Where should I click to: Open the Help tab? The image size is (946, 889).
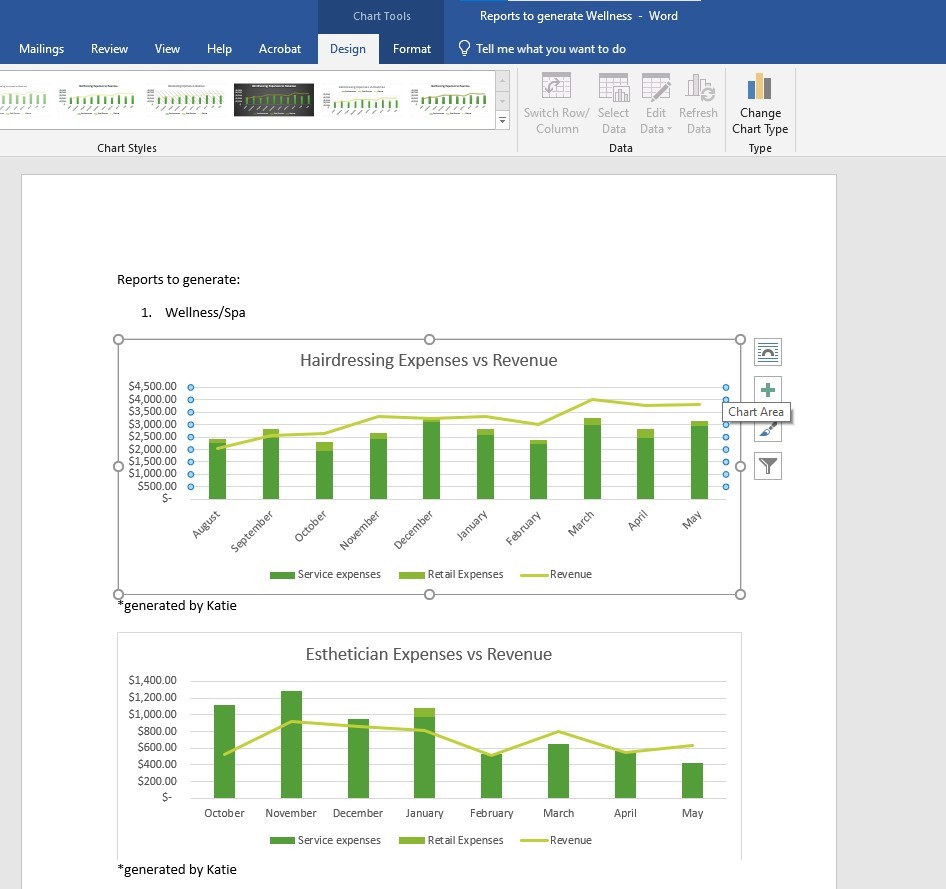(219, 49)
